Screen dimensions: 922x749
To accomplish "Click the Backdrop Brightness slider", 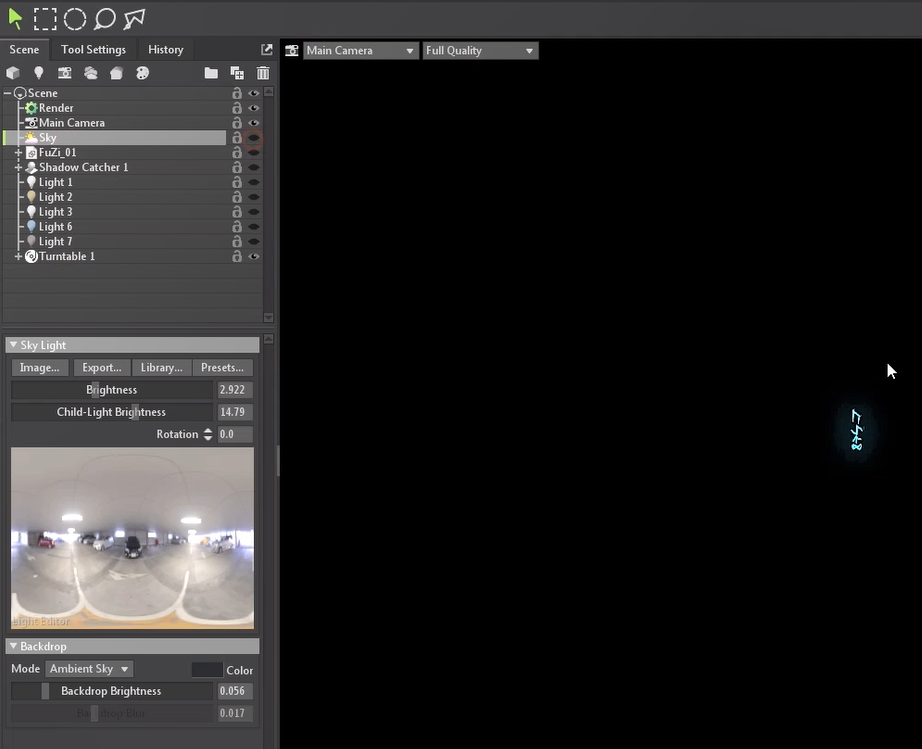I will tap(112, 691).
